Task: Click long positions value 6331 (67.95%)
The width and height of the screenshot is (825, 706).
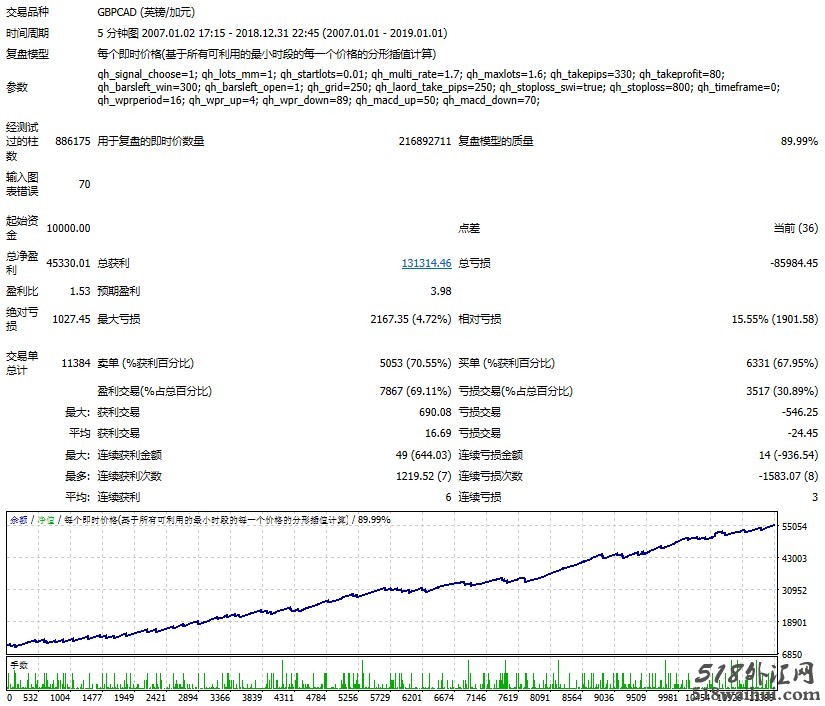Action: tap(782, 363)
